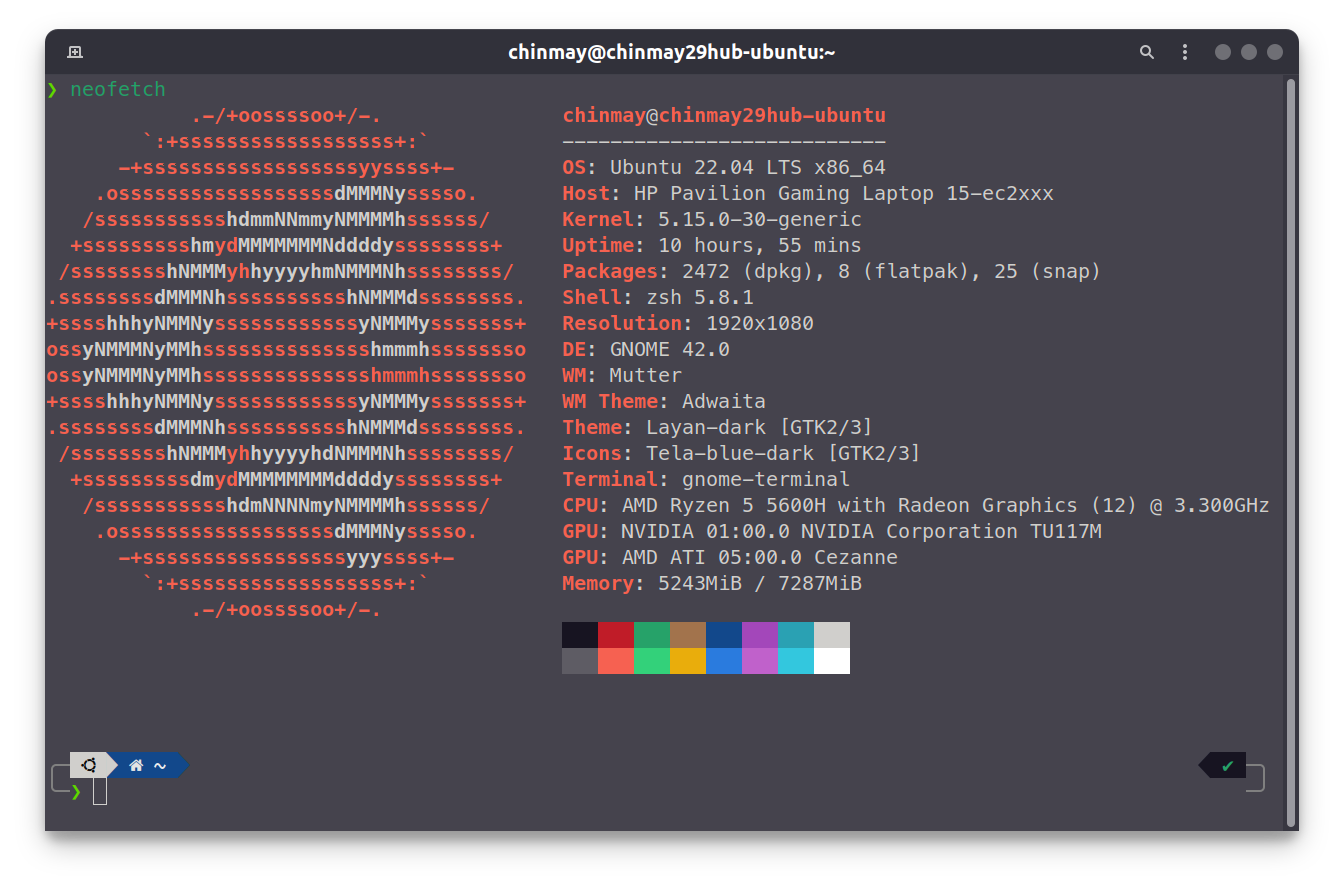Click the Ubuntu logo segment in the shell prompt
The height and width of the screenshot is (892, 1344).
point(91,765)
